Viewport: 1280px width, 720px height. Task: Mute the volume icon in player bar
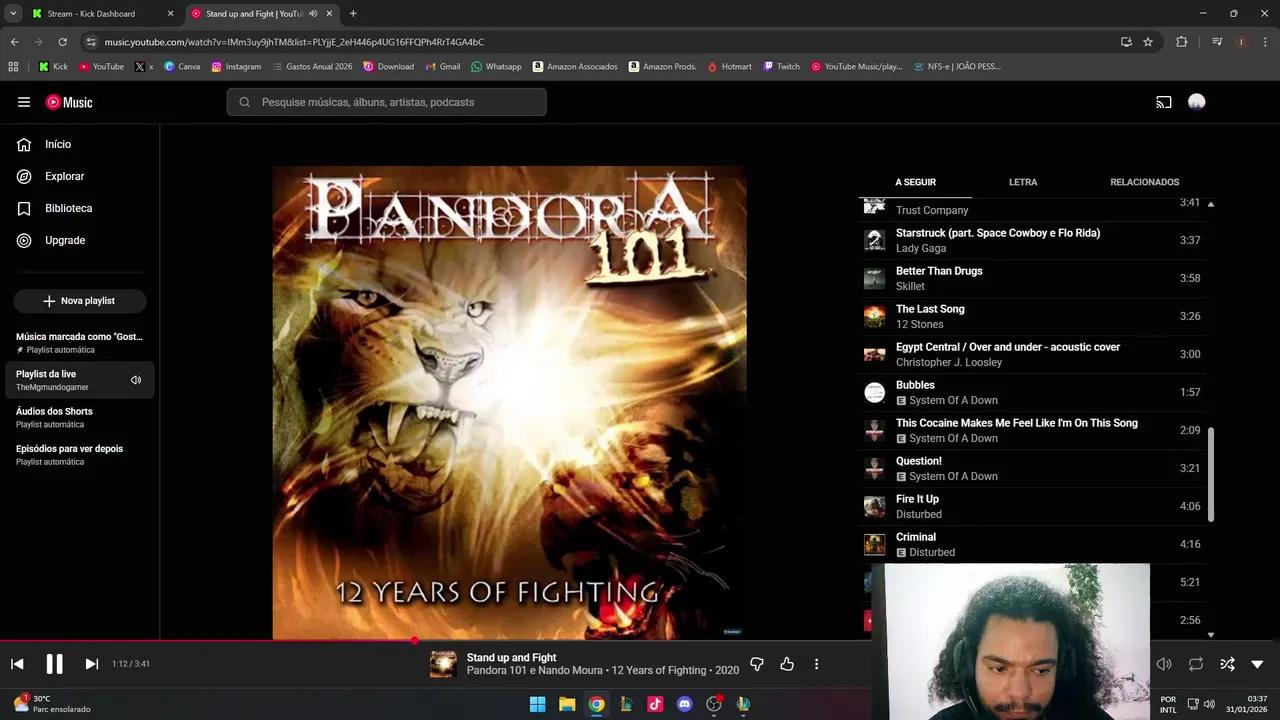click(x=1164, y=663)
